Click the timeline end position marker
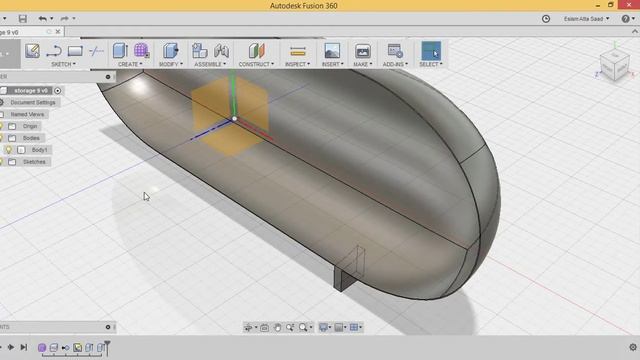 (x=107, y=348)
